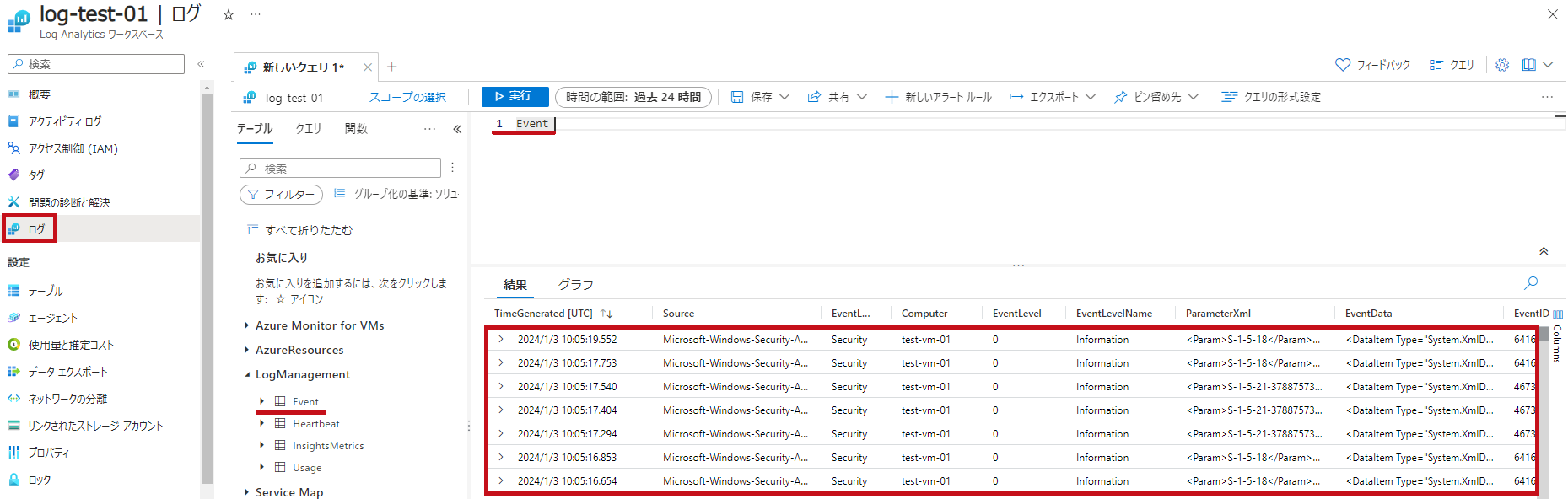Collapse the query editor with double chevron

tap(1544, 251)
